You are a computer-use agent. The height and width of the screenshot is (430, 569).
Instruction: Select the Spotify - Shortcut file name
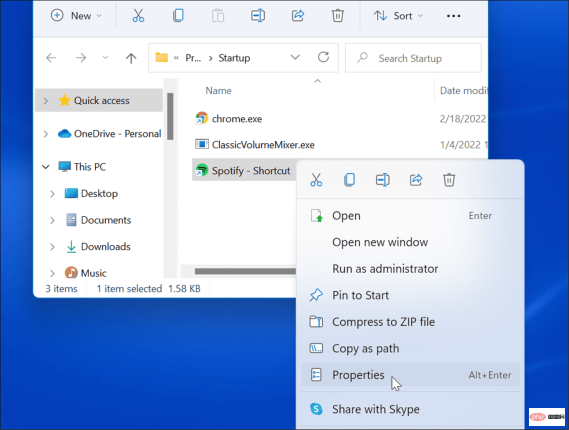tap(251, 171)
